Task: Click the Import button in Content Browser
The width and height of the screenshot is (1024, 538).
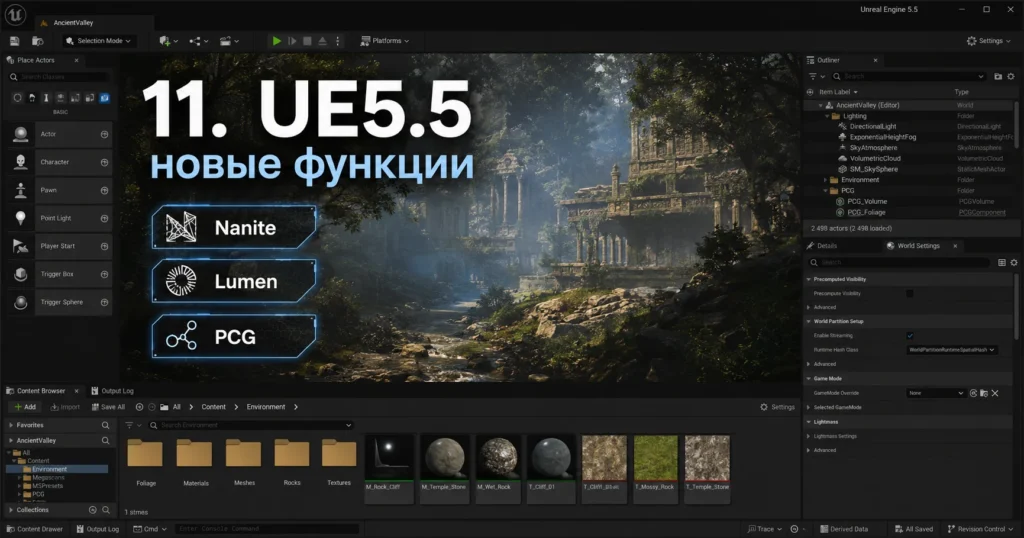Action: tap(65, 407)
